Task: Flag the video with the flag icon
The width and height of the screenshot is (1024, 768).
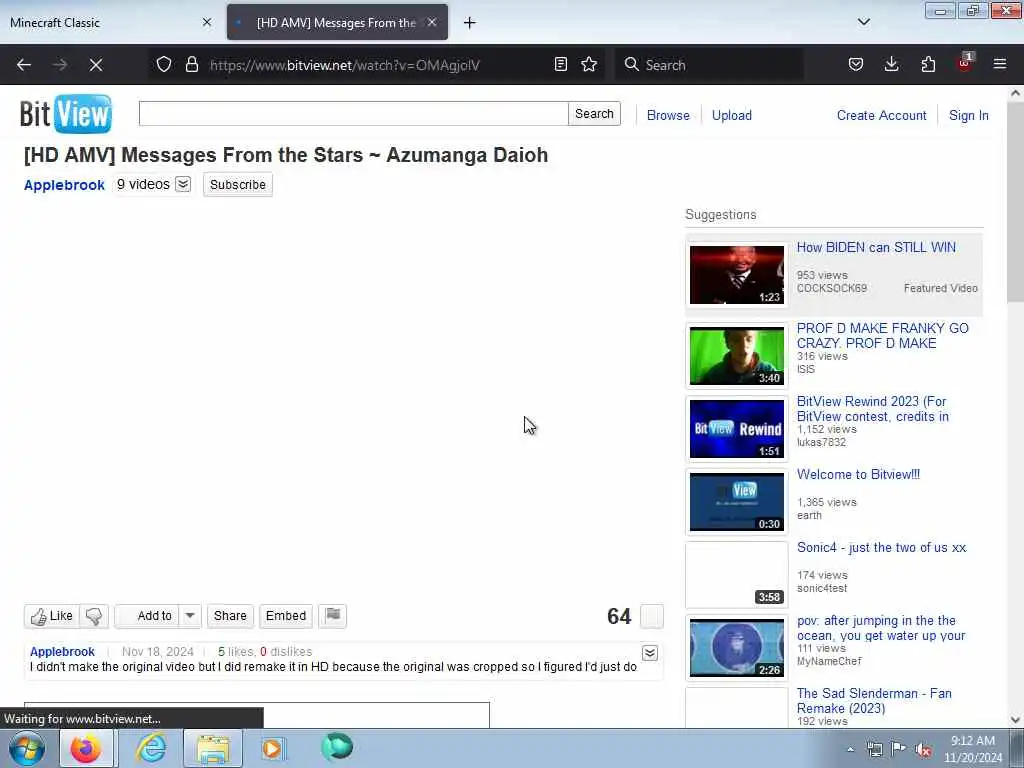Action: (332, 616)
